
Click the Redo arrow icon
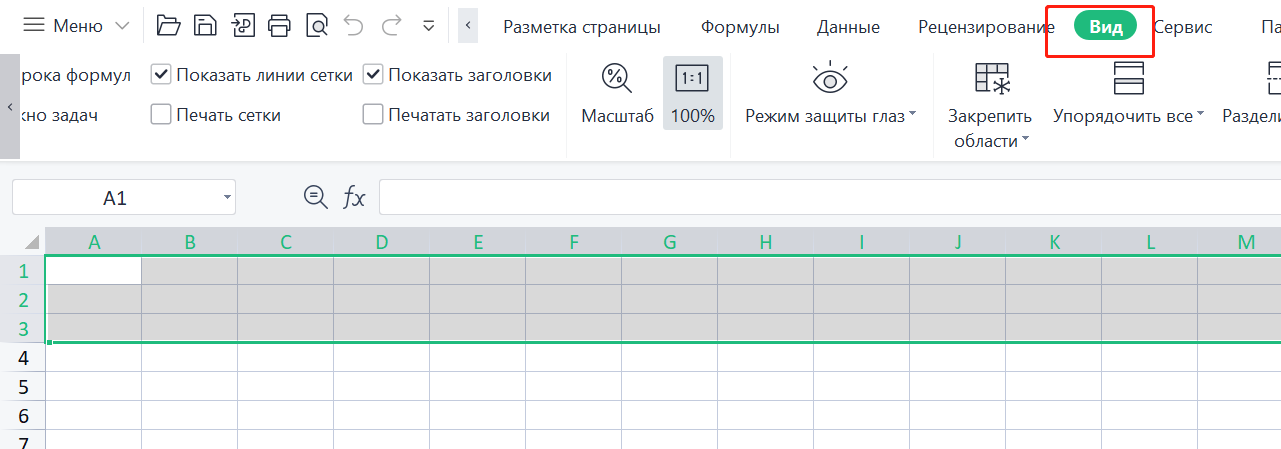point(392,26)
